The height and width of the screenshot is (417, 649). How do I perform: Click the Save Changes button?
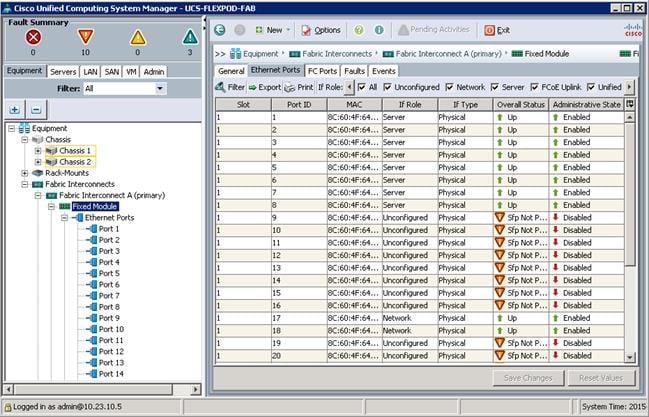click(528, 378)
